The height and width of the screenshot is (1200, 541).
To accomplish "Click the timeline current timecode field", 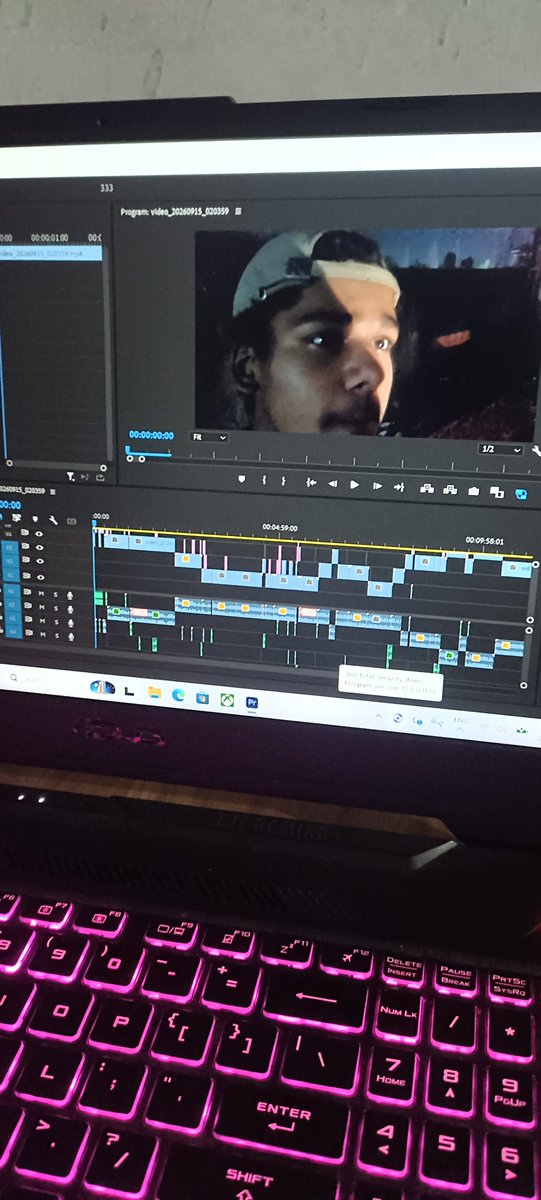I will (x=9, y=505).
